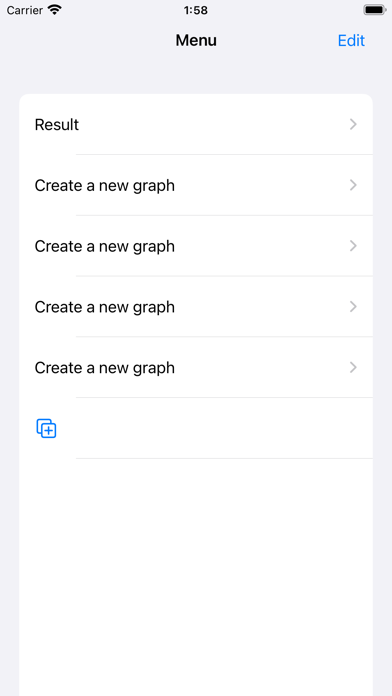392x696 pixels.
Task: Open the Result row via its chevron
Action: click(353, 124)
